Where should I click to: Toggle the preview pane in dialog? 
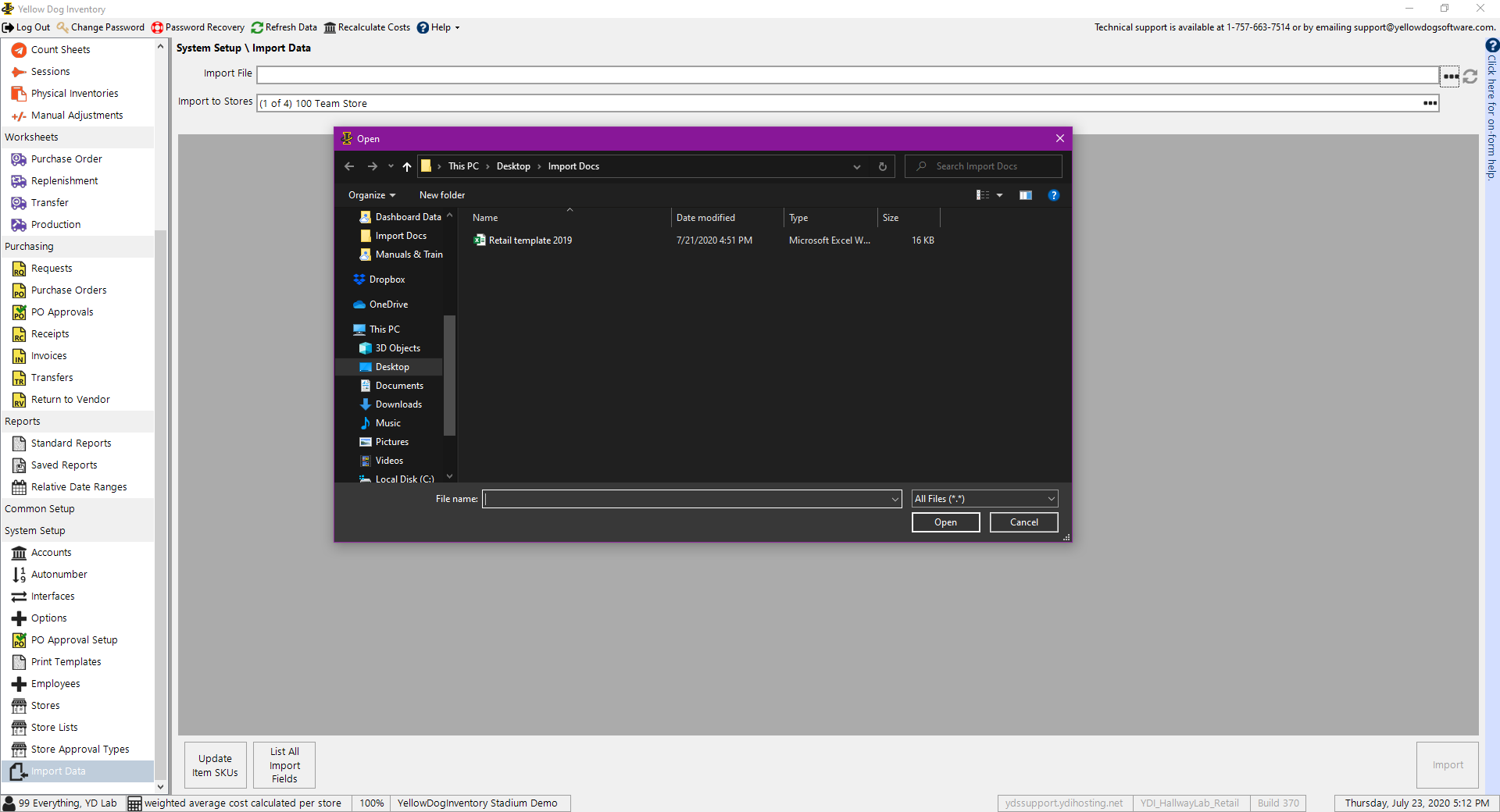click(x=1026, y=195)
